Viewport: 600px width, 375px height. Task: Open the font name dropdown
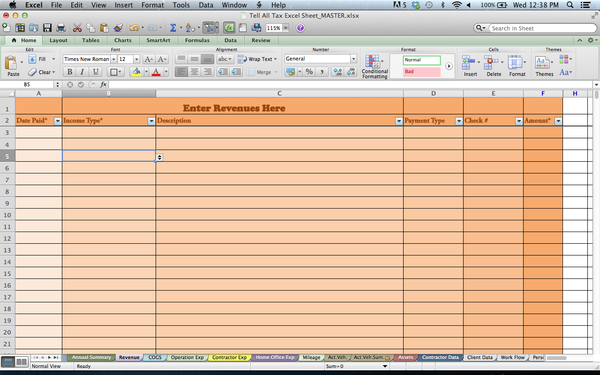pyautogui.click(x=114, y=59)
